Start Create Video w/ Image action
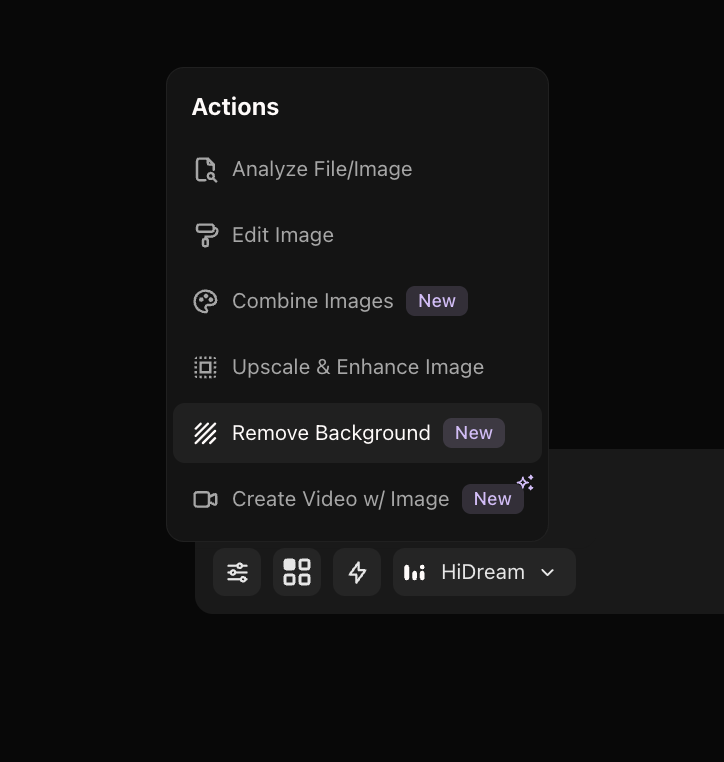This screenshot has width=724, height=762. pyautogui.click(x=357, y=499)
